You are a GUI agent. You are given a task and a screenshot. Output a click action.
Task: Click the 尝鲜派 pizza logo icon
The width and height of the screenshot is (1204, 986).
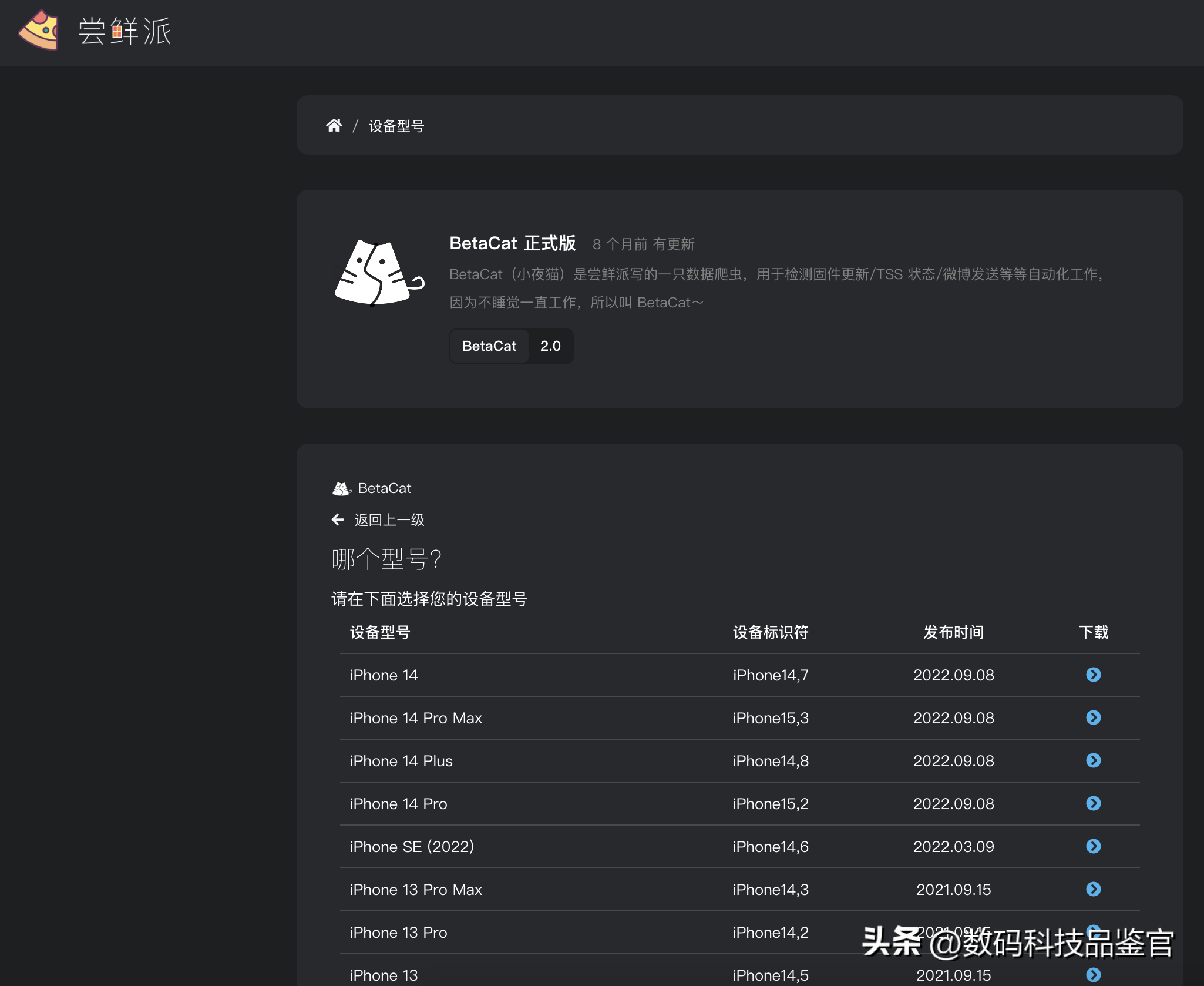(39, 31)
